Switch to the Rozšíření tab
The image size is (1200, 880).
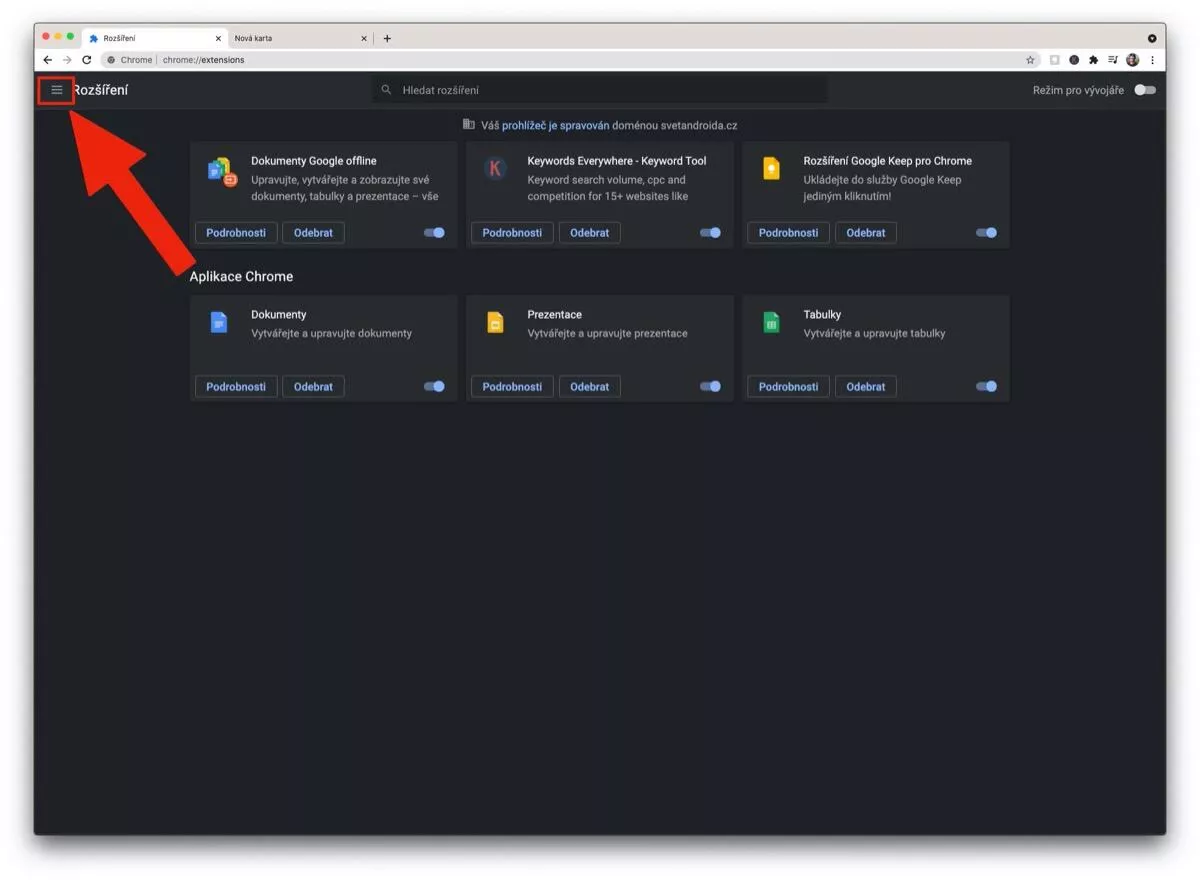point(154,38)
